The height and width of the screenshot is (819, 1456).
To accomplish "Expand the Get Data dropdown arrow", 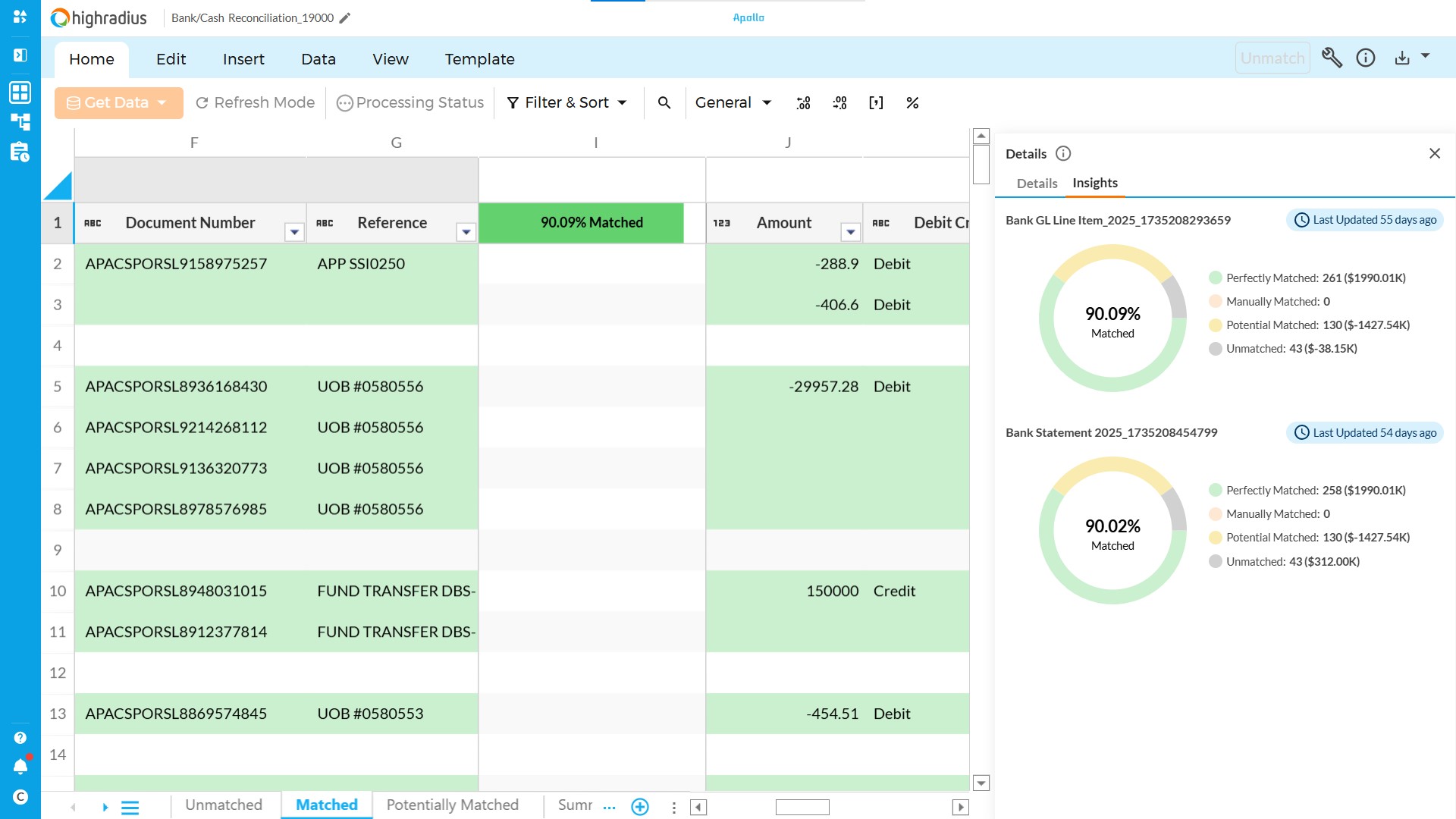I will 161,102.
